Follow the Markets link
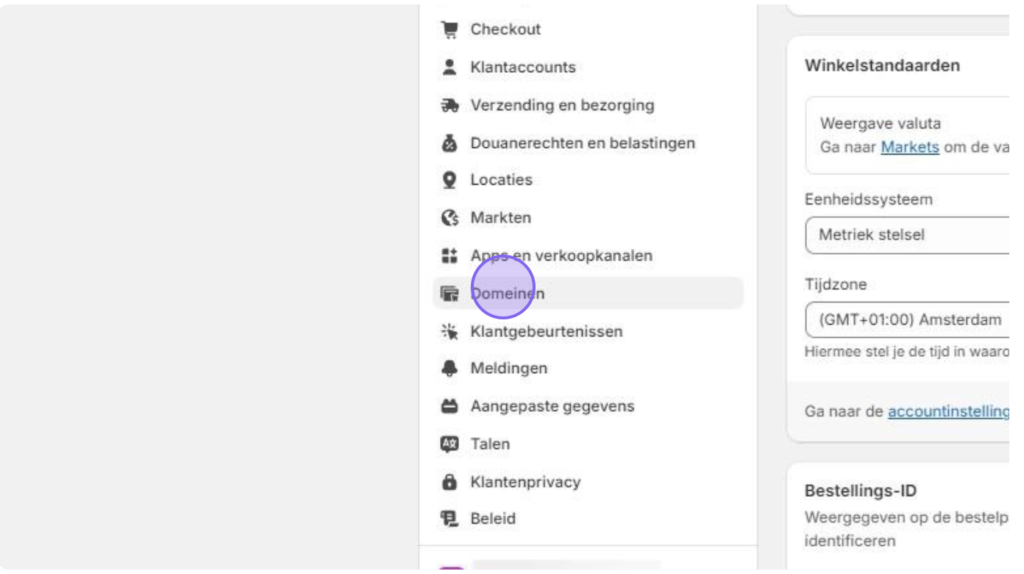1024x574 pixels. pyautogui.click(x=910, y=147)
